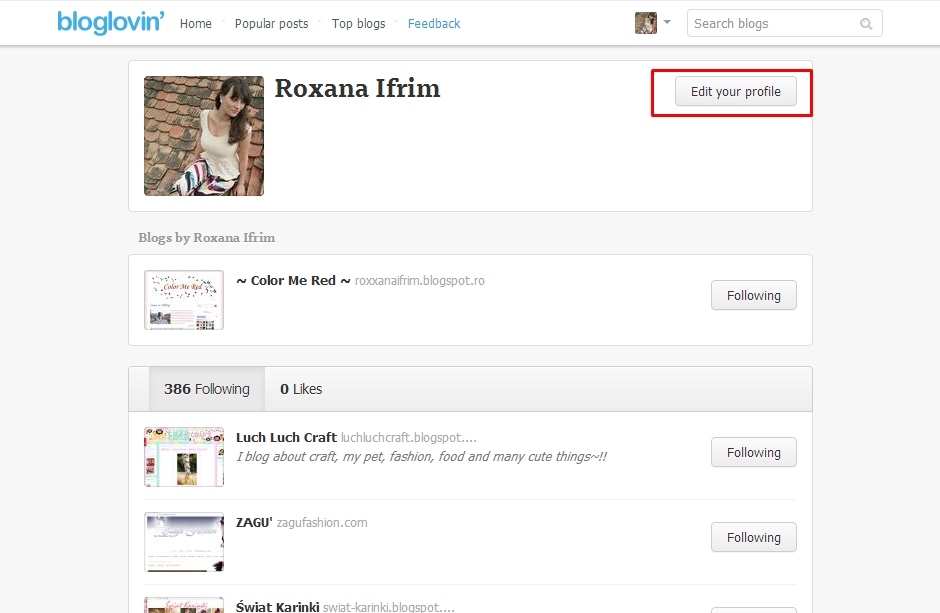Click the search magnifier icon
This screenshot has height=613, width=940.
(866, 24)
